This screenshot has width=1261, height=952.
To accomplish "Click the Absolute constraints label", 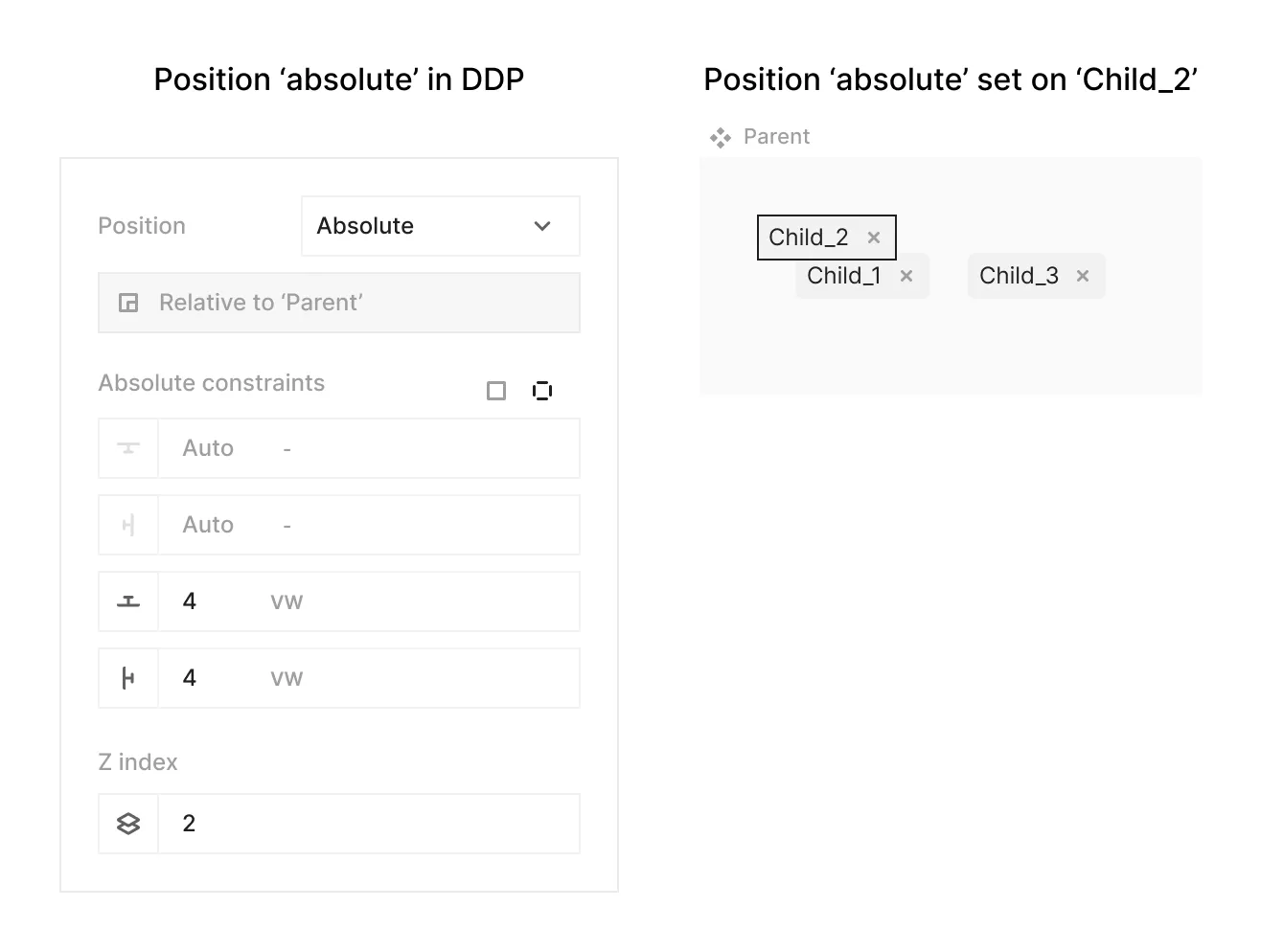I will 212,383.
